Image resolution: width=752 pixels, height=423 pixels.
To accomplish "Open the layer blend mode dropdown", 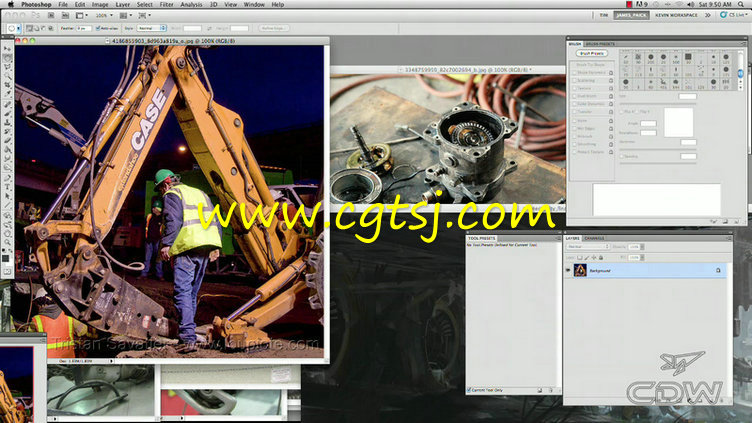I will click(588, 247).
